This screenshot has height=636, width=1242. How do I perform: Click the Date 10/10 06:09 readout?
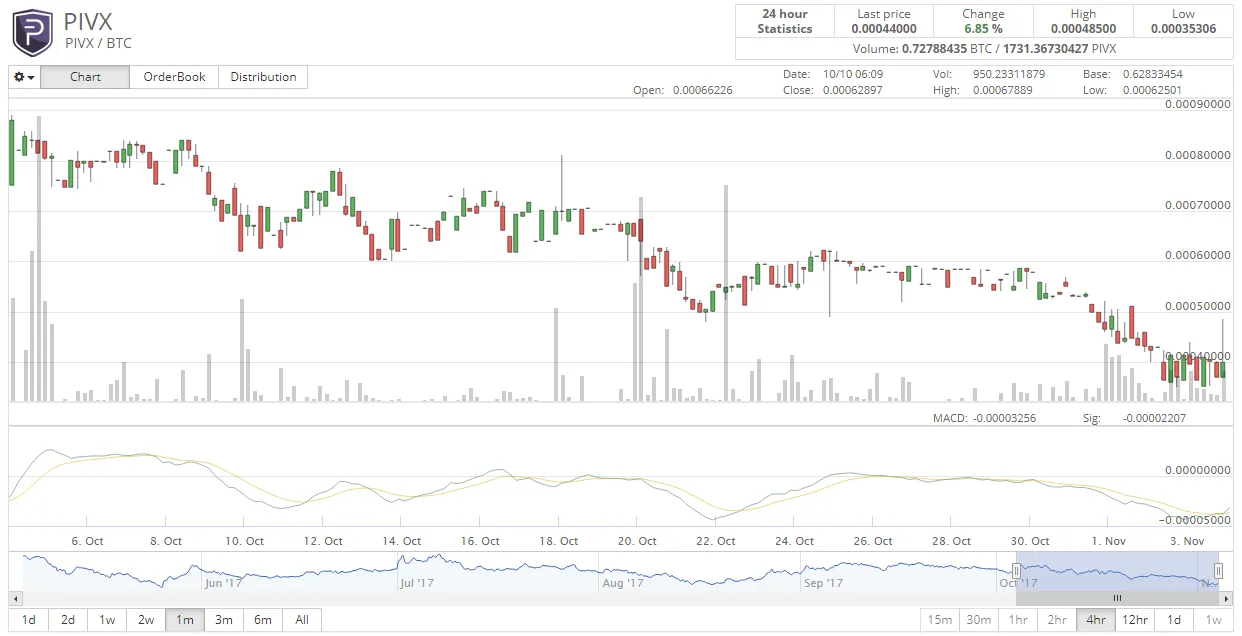(x=833, y=74)
